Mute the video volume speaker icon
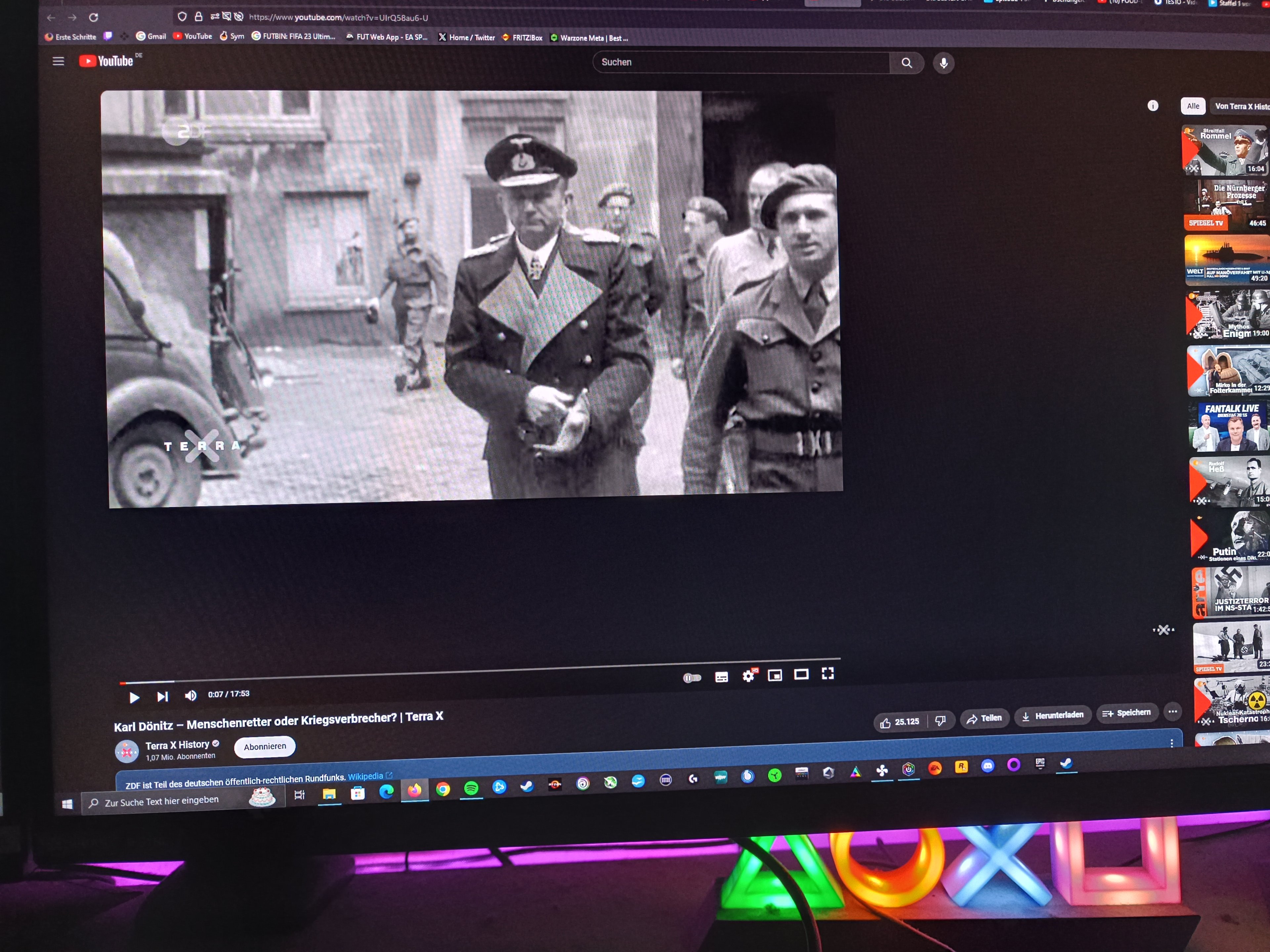1270x952 pixels. click(190, 695)
